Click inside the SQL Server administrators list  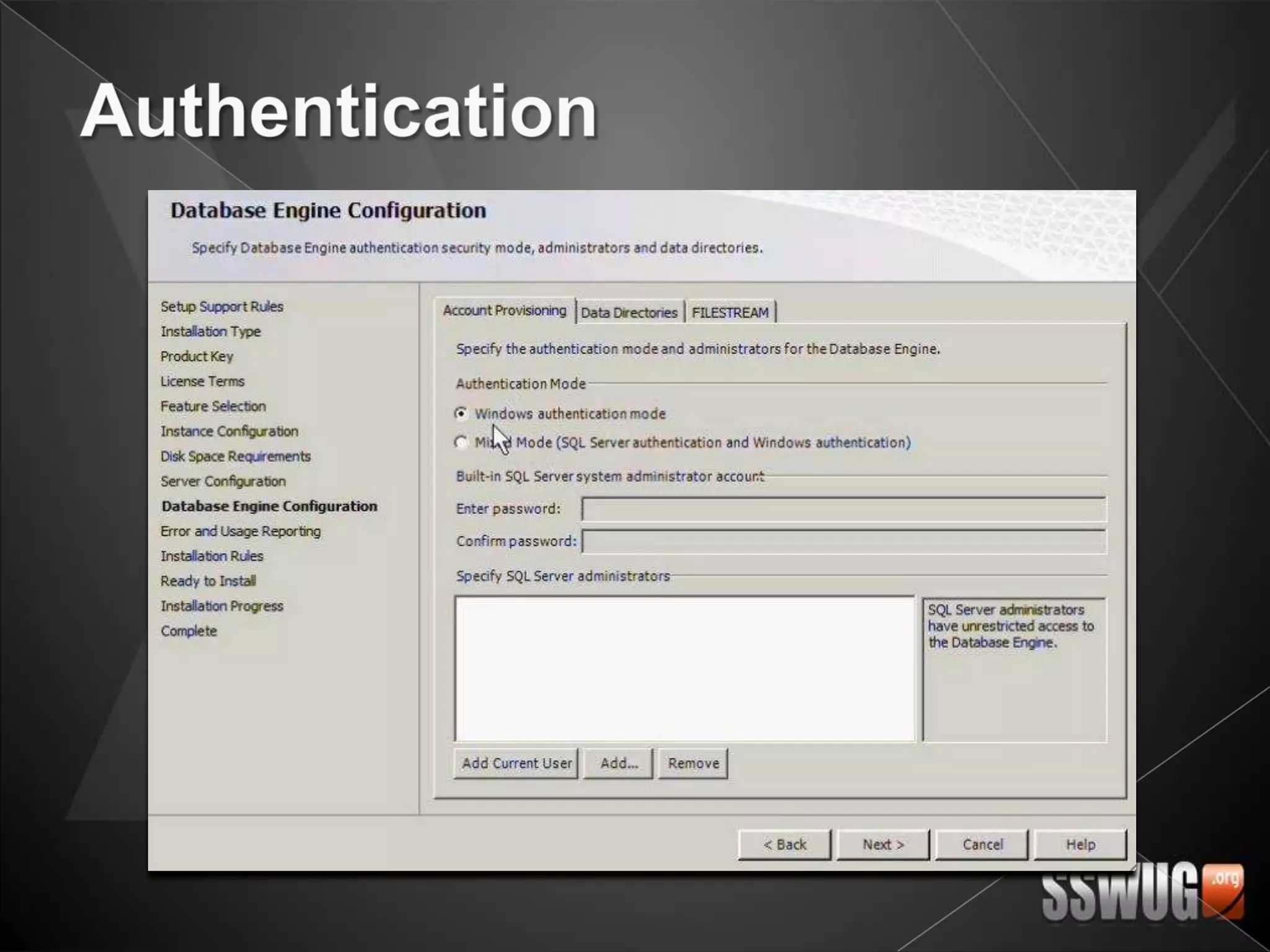[x=685, y=669]
